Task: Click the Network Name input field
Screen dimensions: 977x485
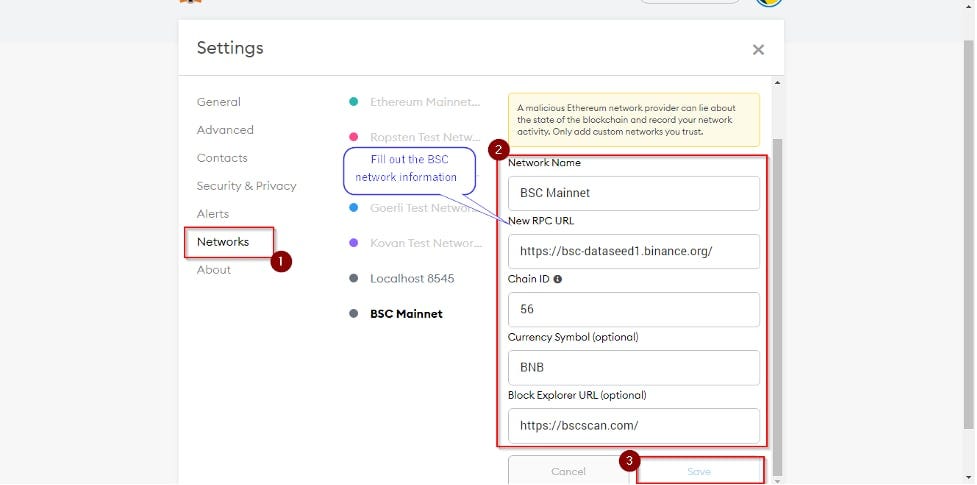Action: pos(634,193)
